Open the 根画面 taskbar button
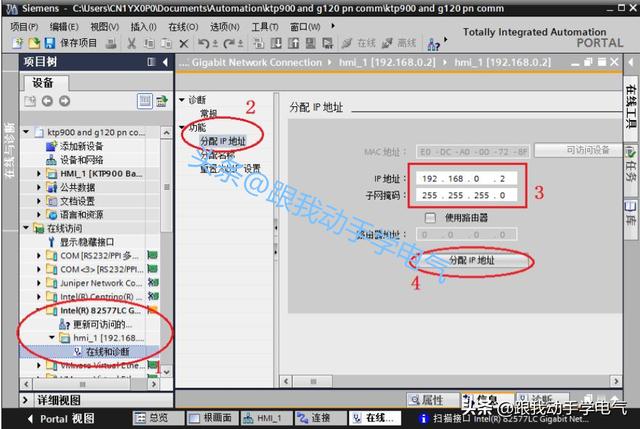Screen dimensions: 640x429 (x=211, y=418)
